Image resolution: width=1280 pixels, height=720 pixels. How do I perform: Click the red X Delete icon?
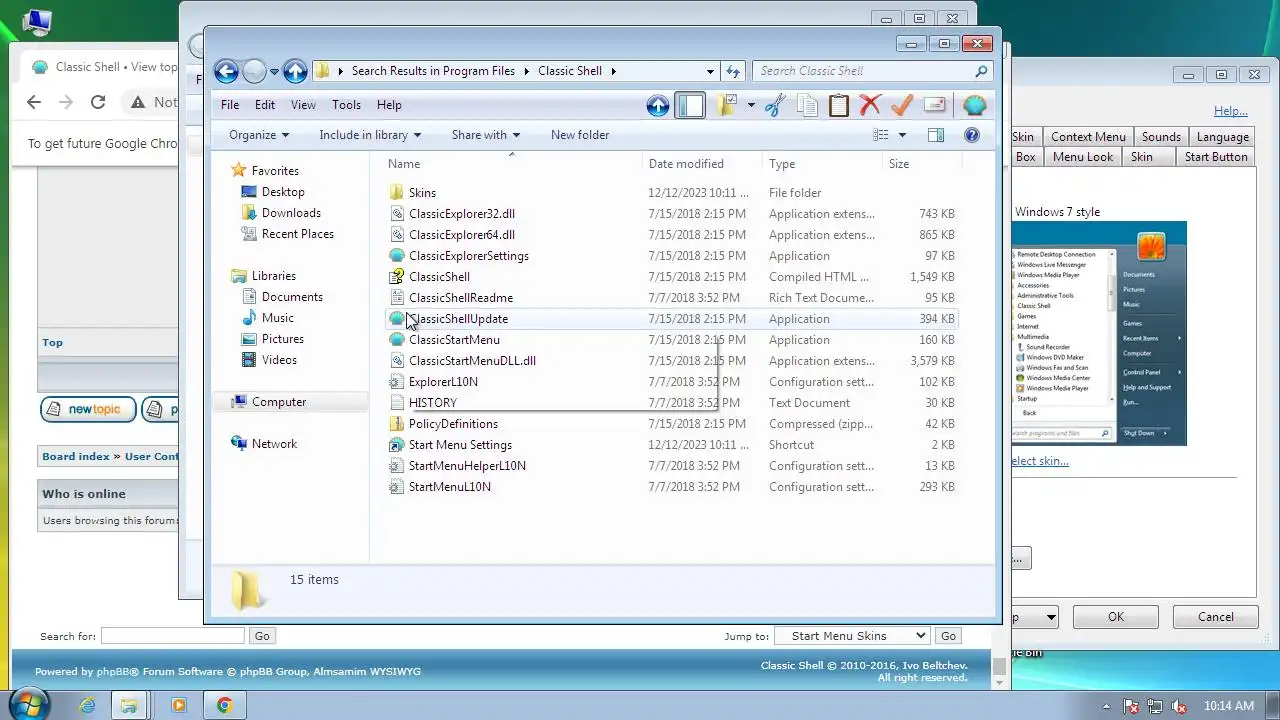[x=870, y=105]
